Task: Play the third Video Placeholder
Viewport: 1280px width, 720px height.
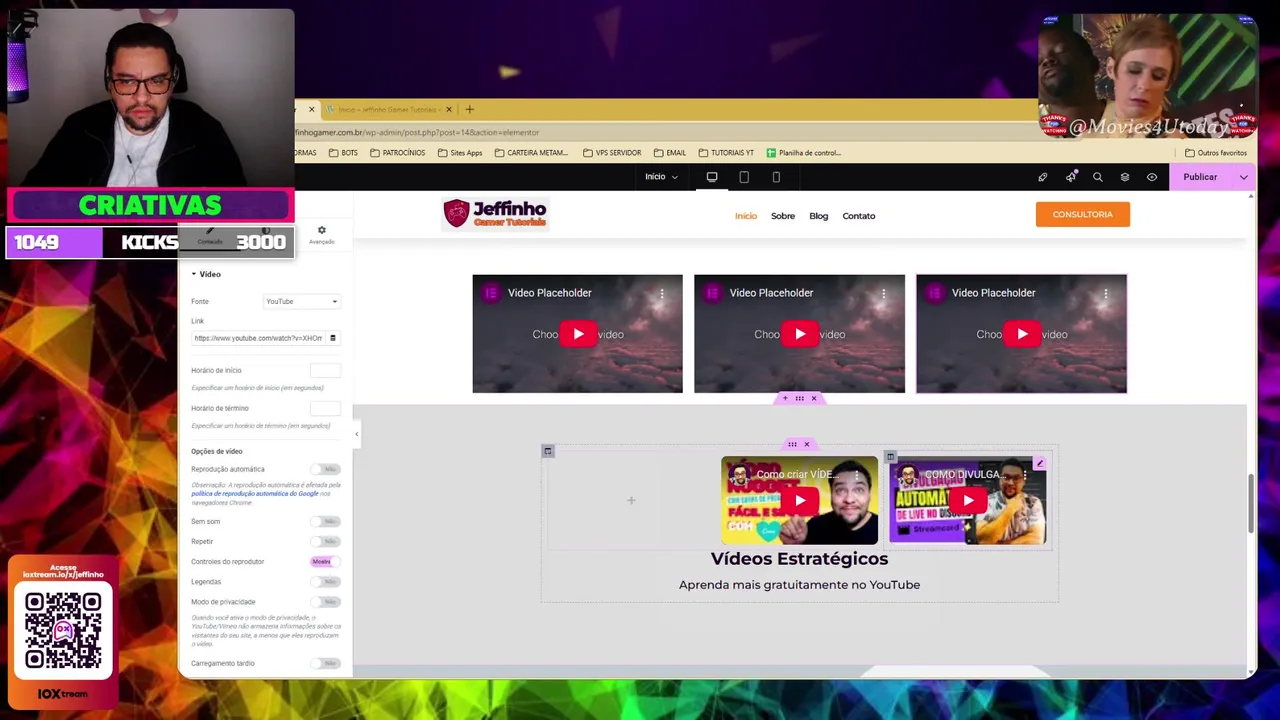Action: 1022,334
